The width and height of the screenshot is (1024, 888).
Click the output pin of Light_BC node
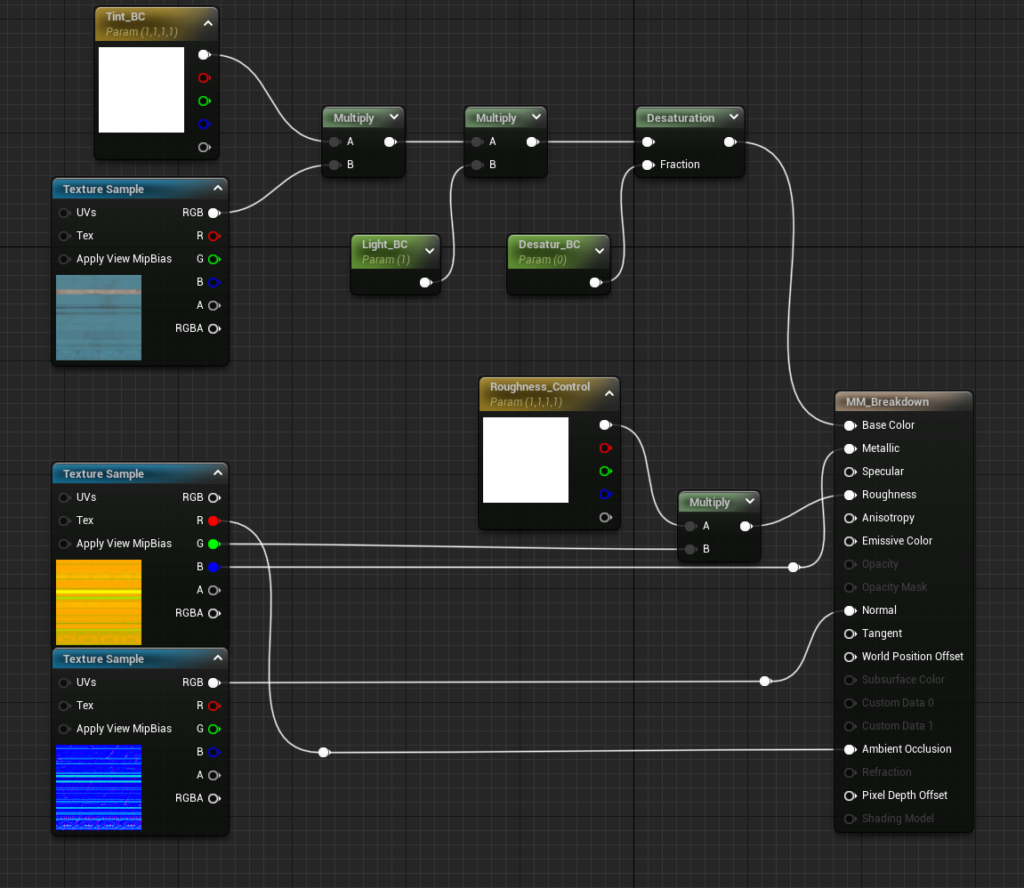[x=426, y=283]
